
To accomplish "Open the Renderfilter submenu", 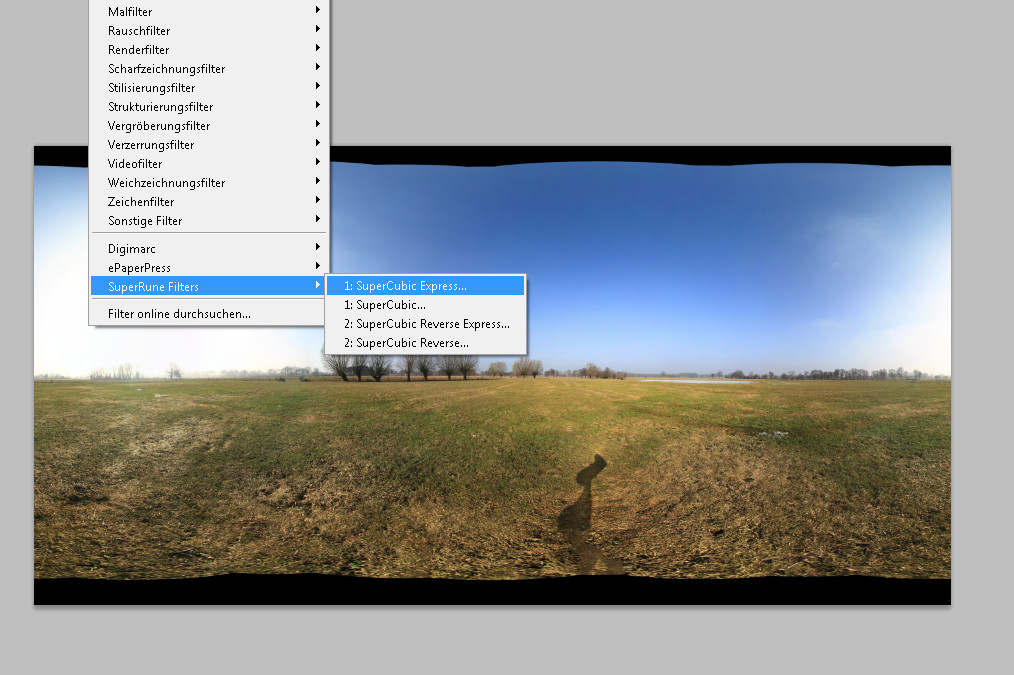I will 138,50.
